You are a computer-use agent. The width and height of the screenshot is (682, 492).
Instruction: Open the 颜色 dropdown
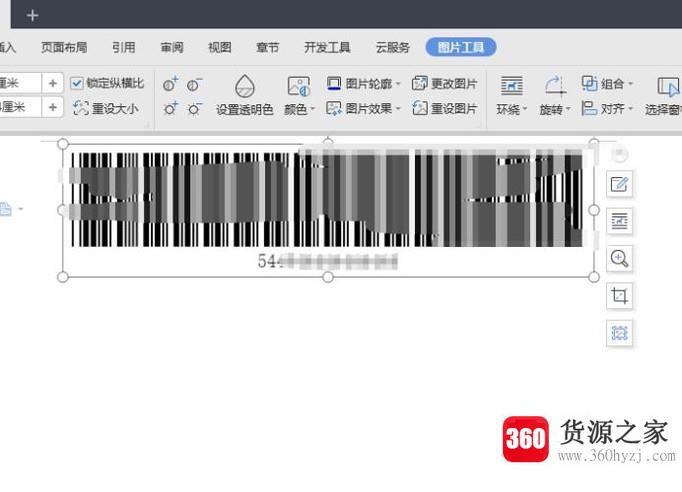click(x=299, y=109)
